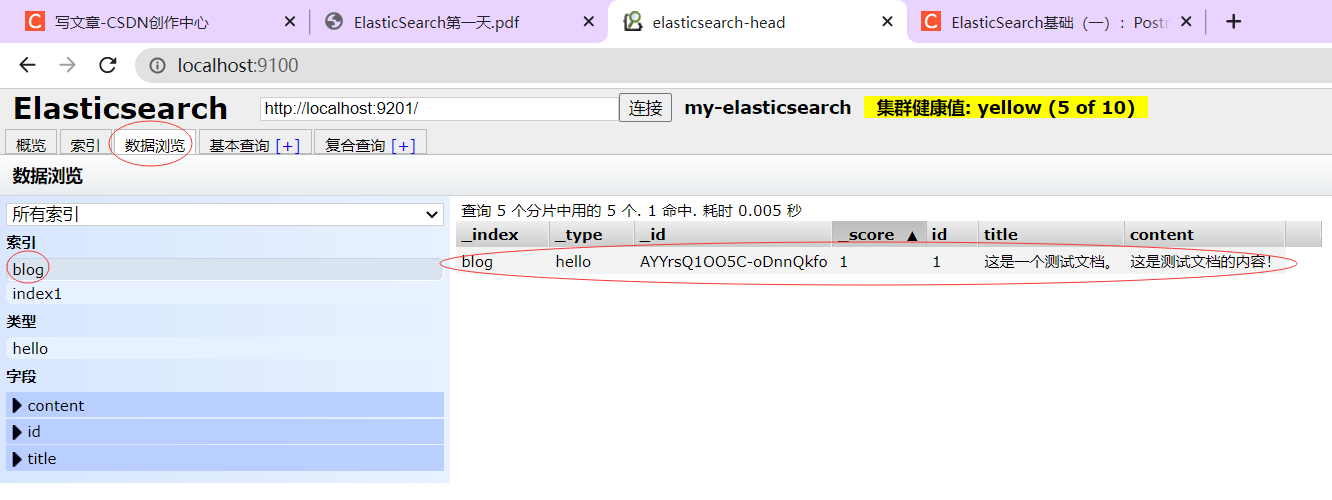Click cluster health yellow (5 of 10) badge
This screenshot has width=1332, height=500.
[1005, 108]
